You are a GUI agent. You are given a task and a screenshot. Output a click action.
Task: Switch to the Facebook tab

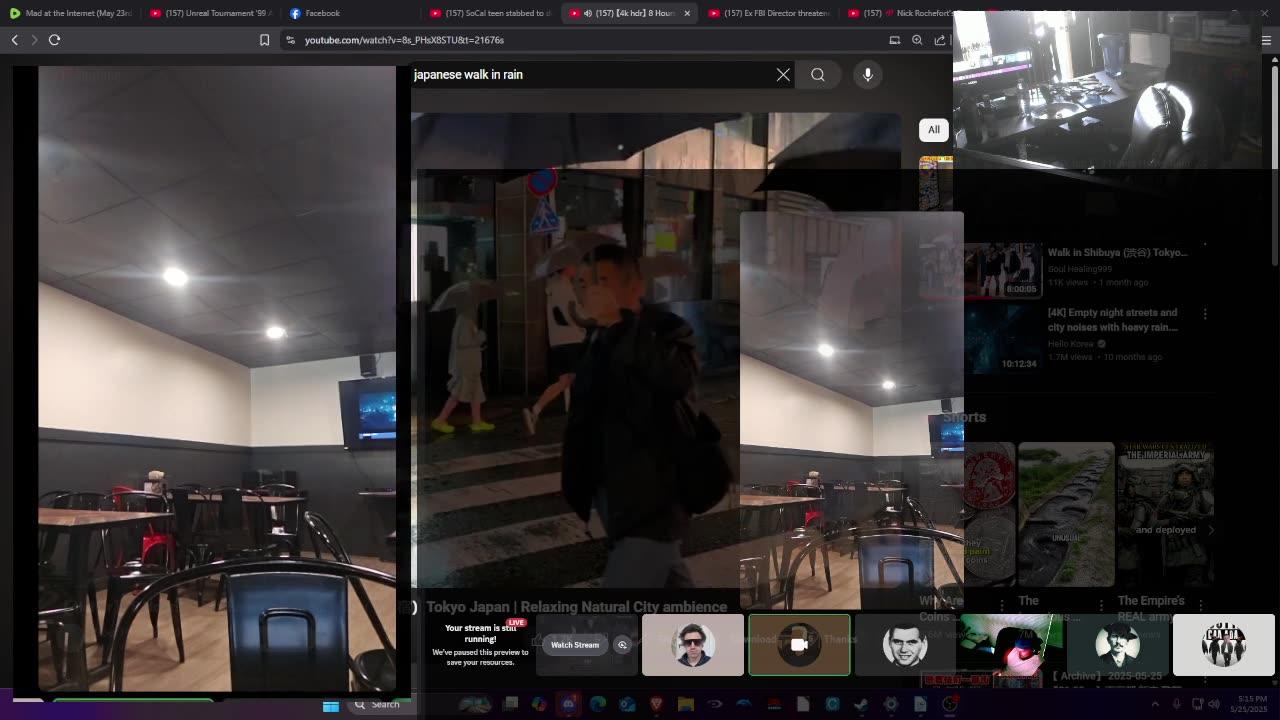(350, 13)
